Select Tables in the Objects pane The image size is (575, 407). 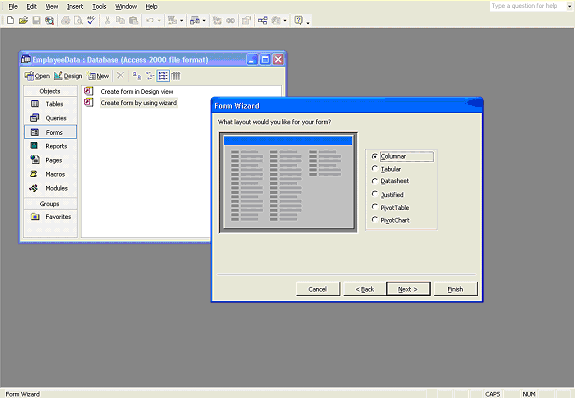pyautogui.click(x=50, y=104)
